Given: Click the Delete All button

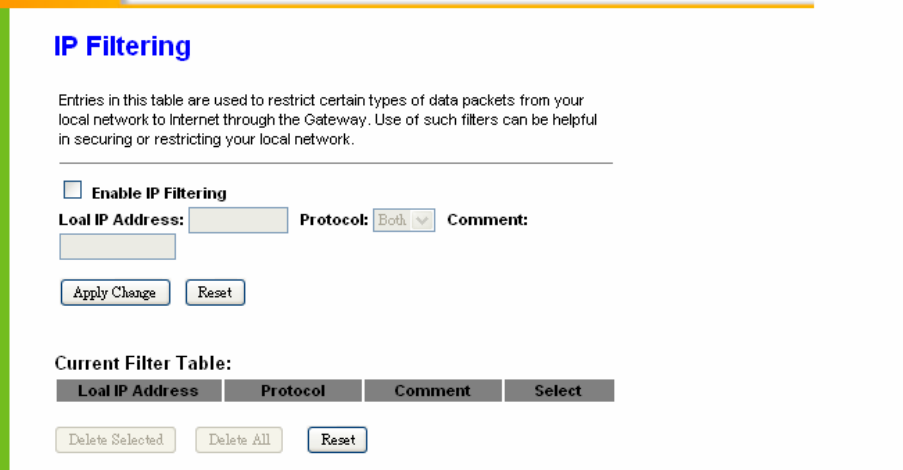Looking at the screenshot, I should pos(239,440).
